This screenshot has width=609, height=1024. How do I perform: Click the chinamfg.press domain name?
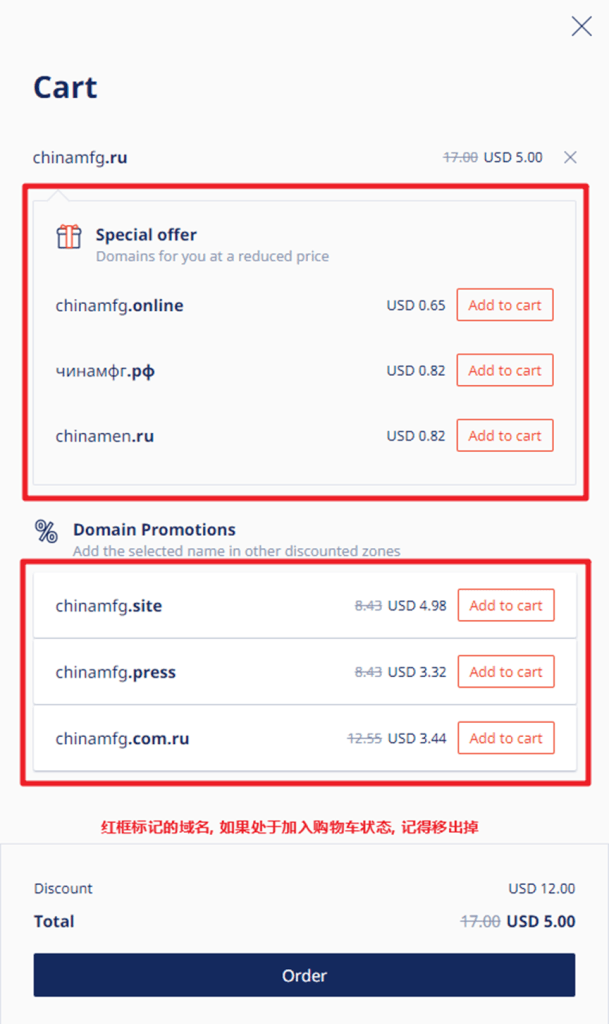coord(116,673)
